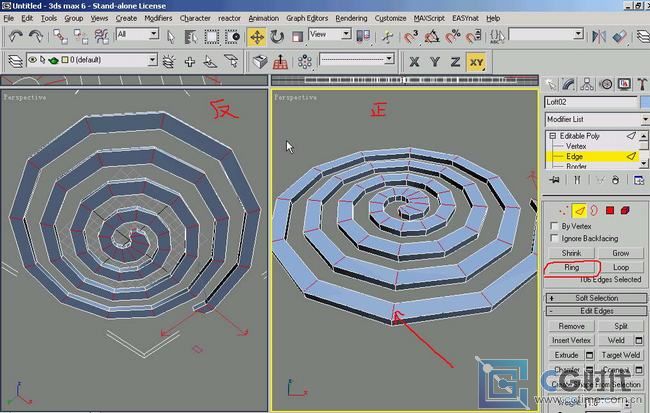The image size is (650, 413).
Task: Click the Loft02 object name field
Action: [591, 102]
